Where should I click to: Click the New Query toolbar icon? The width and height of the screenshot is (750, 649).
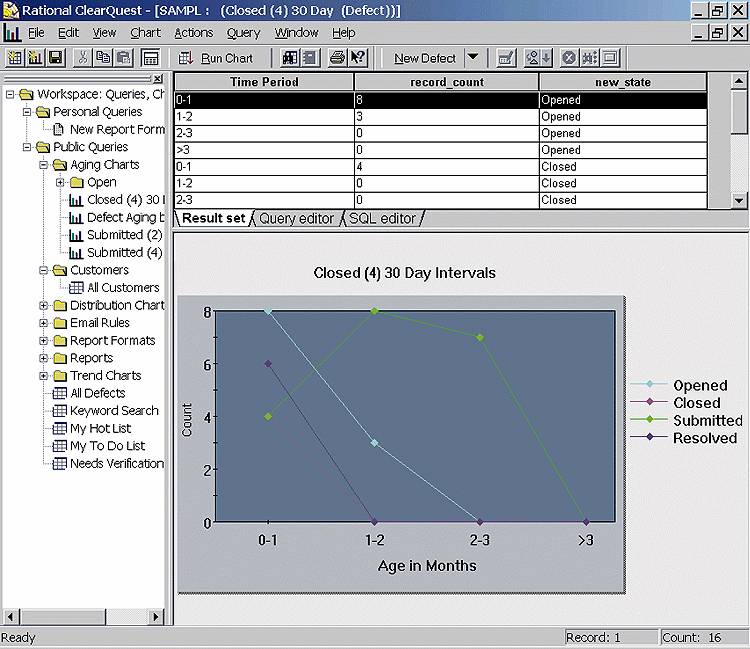(15, 58)
